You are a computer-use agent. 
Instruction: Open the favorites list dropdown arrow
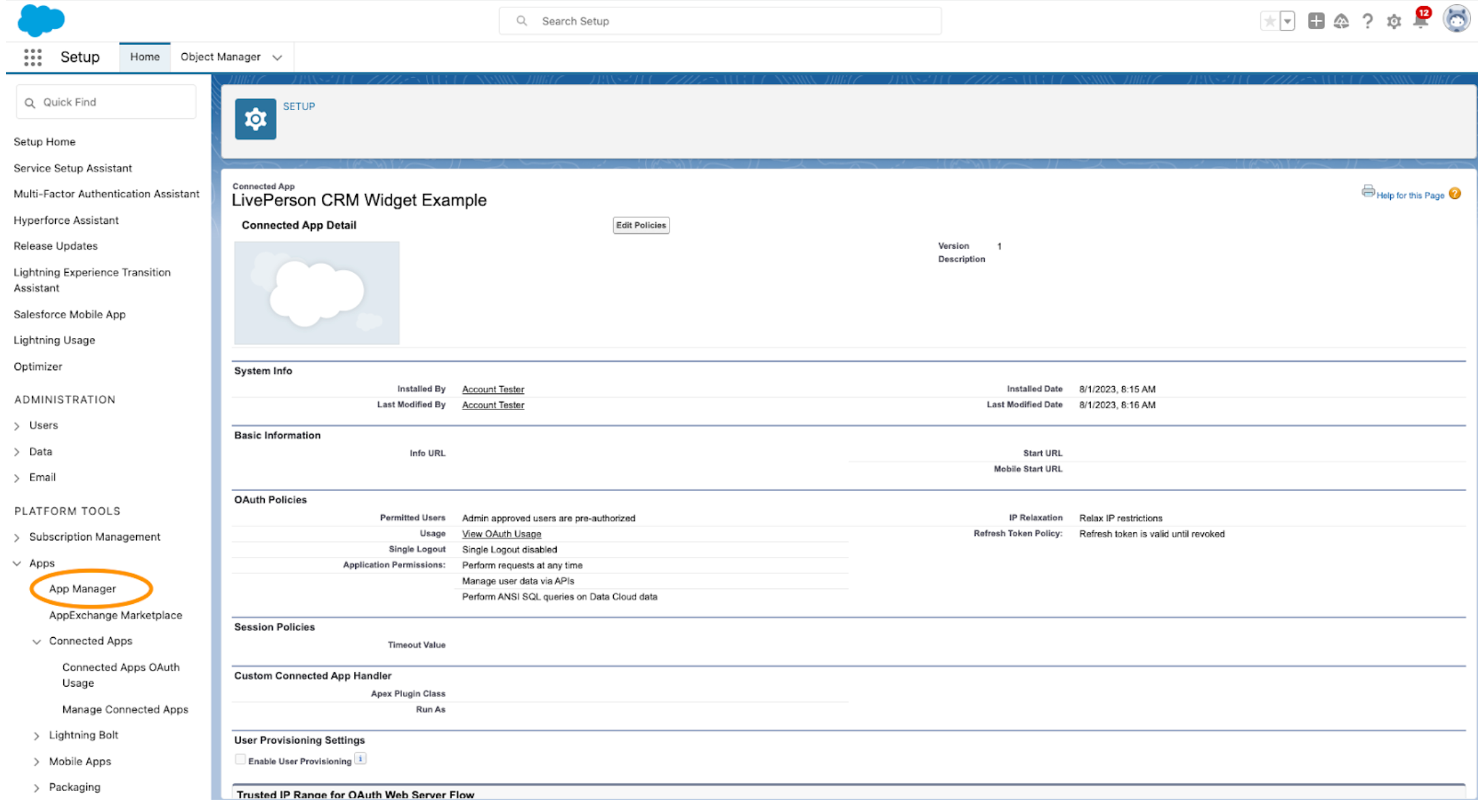[x=1287, y=21]
